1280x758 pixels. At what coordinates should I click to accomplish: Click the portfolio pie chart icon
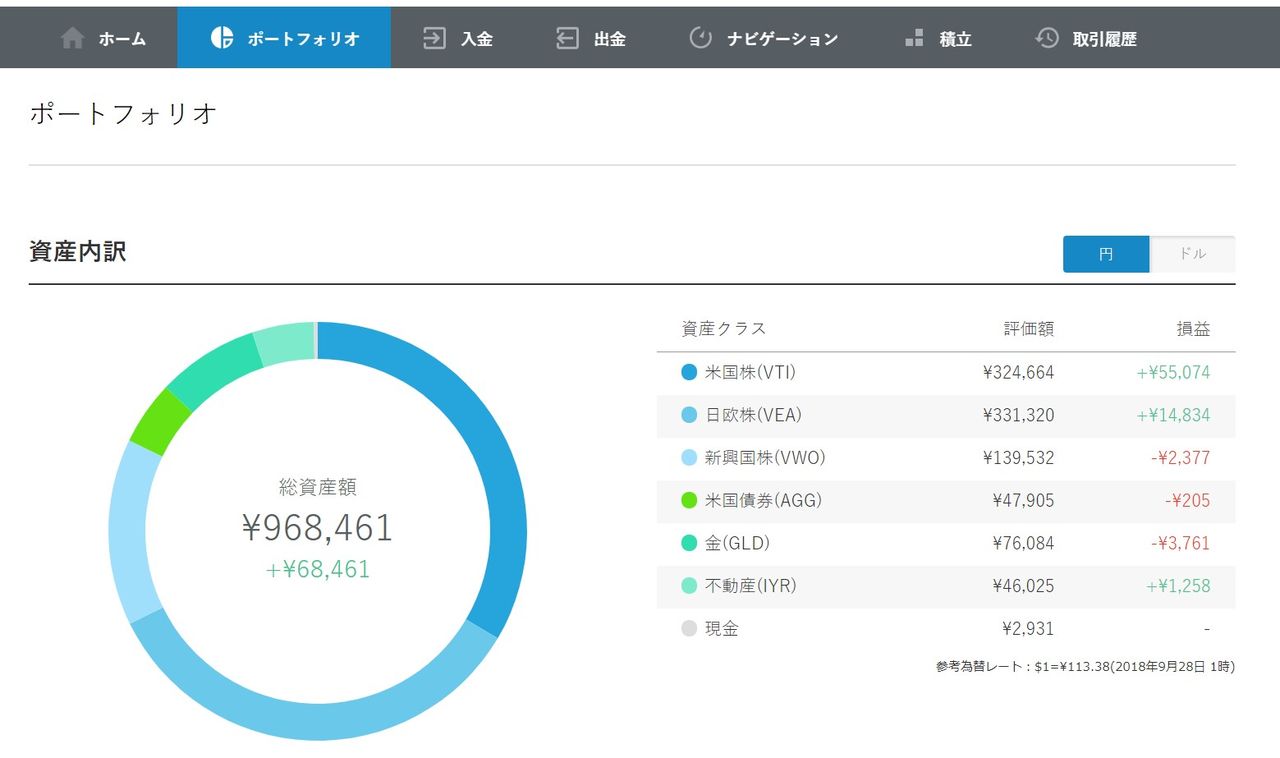(222, 38)
